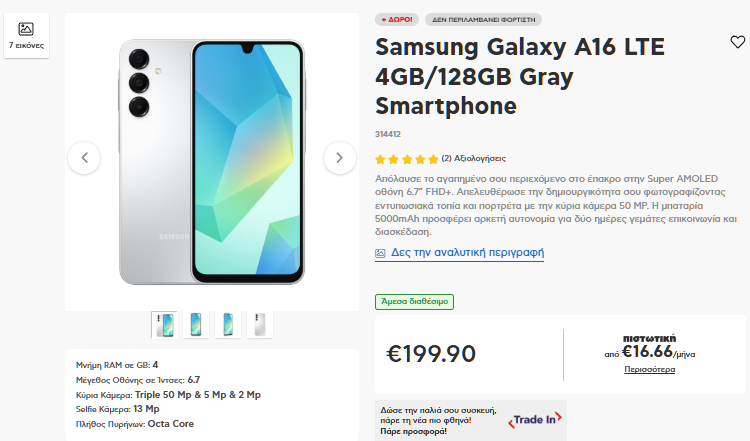
Task: Click the Άμεσα διαθέσιμο availability badge
Action: pyautogui.click(x=414, y=301)
